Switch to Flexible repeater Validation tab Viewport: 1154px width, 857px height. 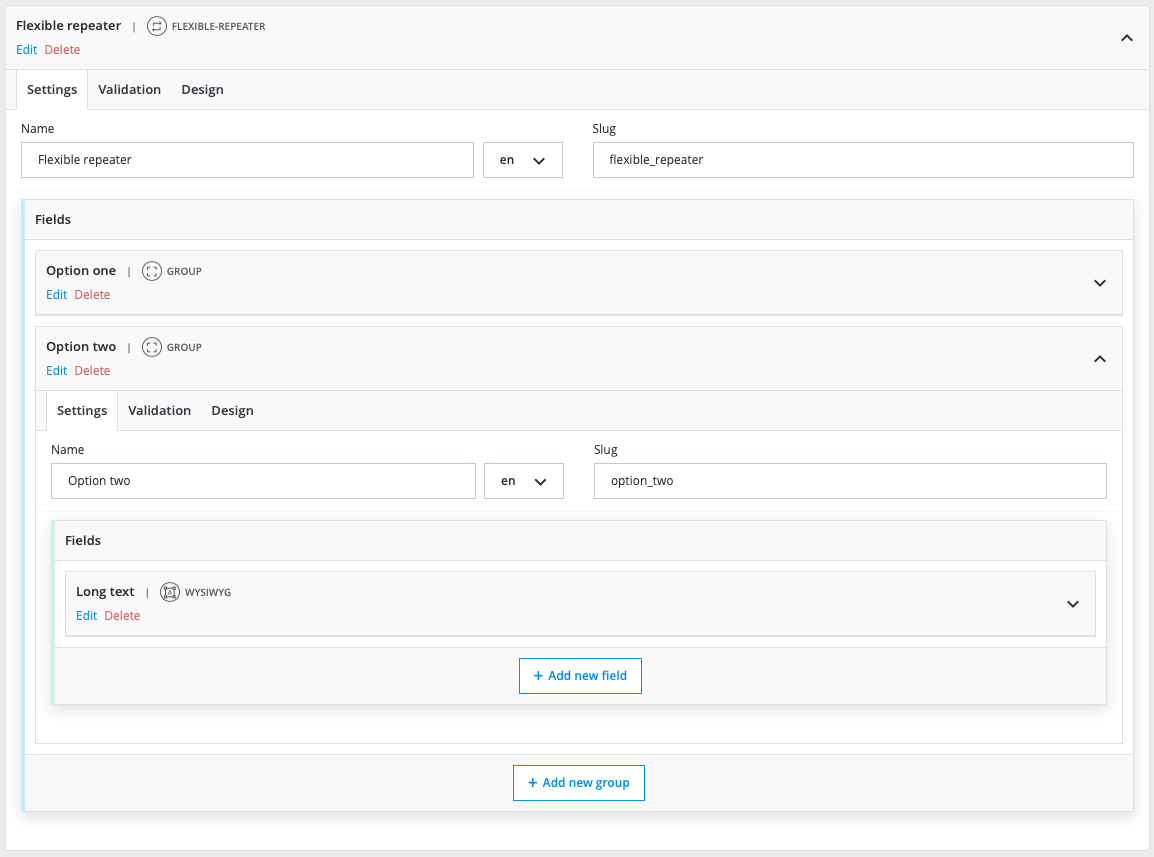(x=129, y=90)
